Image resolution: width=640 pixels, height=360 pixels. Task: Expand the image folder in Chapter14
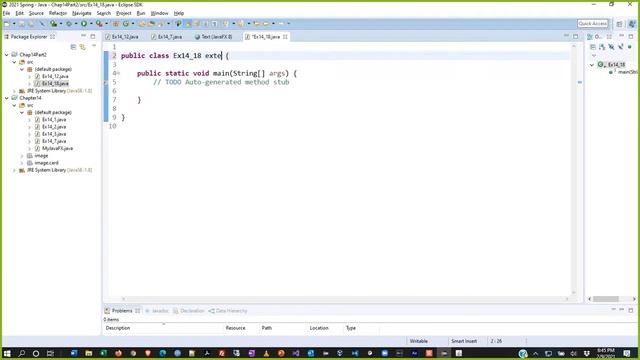(22, 156)
